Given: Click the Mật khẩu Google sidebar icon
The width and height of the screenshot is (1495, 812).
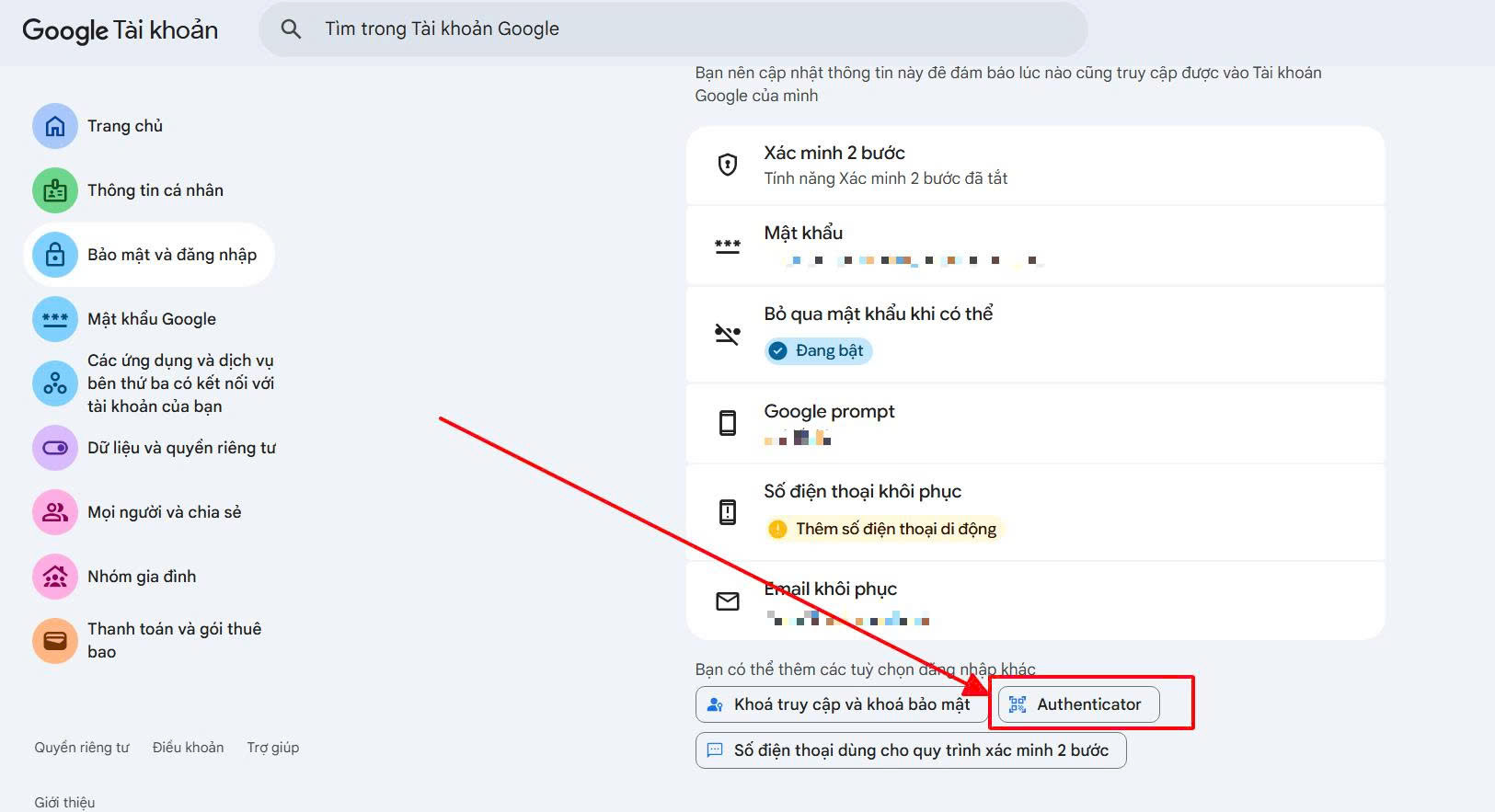Looking at the screenshot, I should click(x=55, y=319).
